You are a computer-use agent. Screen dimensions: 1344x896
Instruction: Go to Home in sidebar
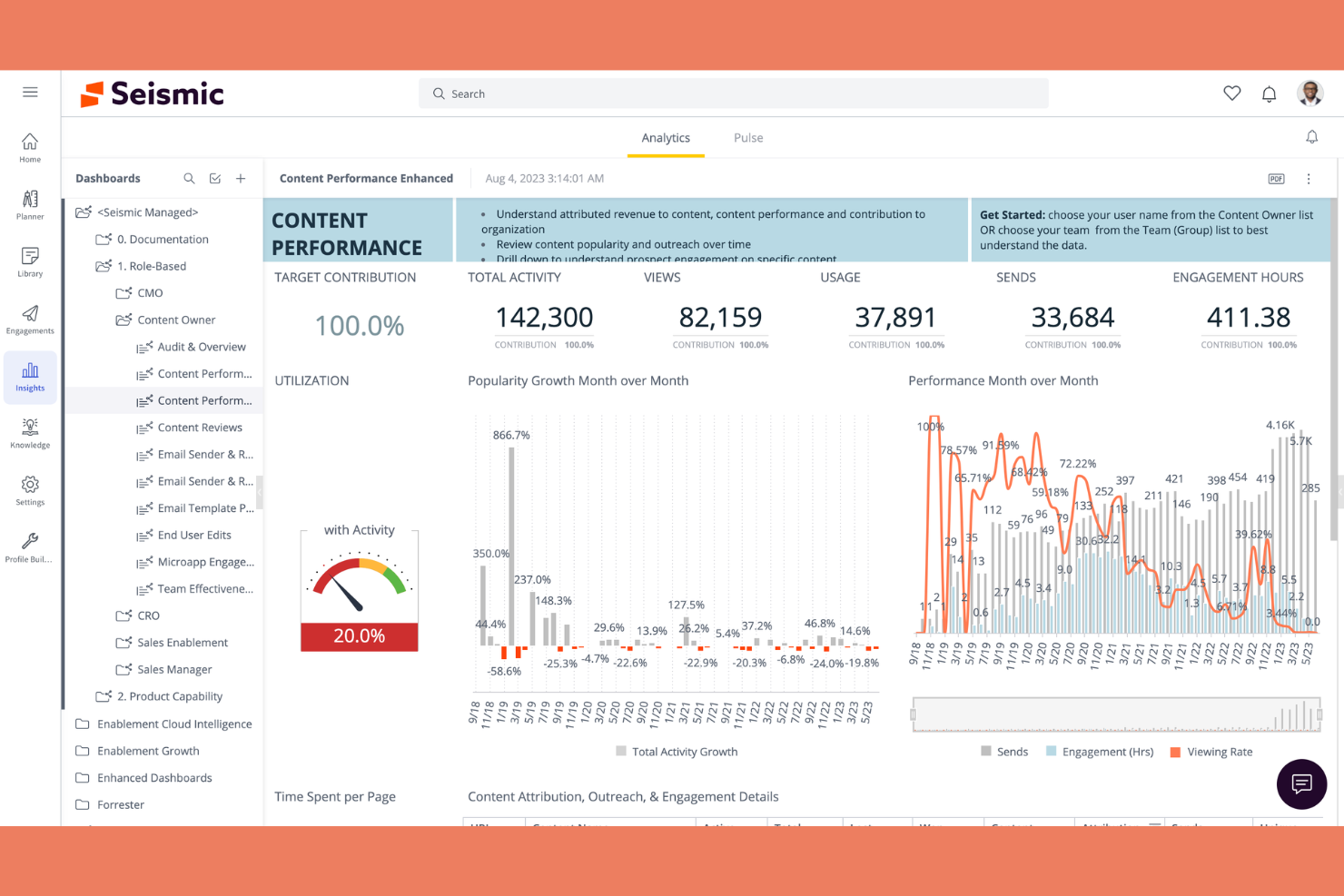[x=30, y=148]
